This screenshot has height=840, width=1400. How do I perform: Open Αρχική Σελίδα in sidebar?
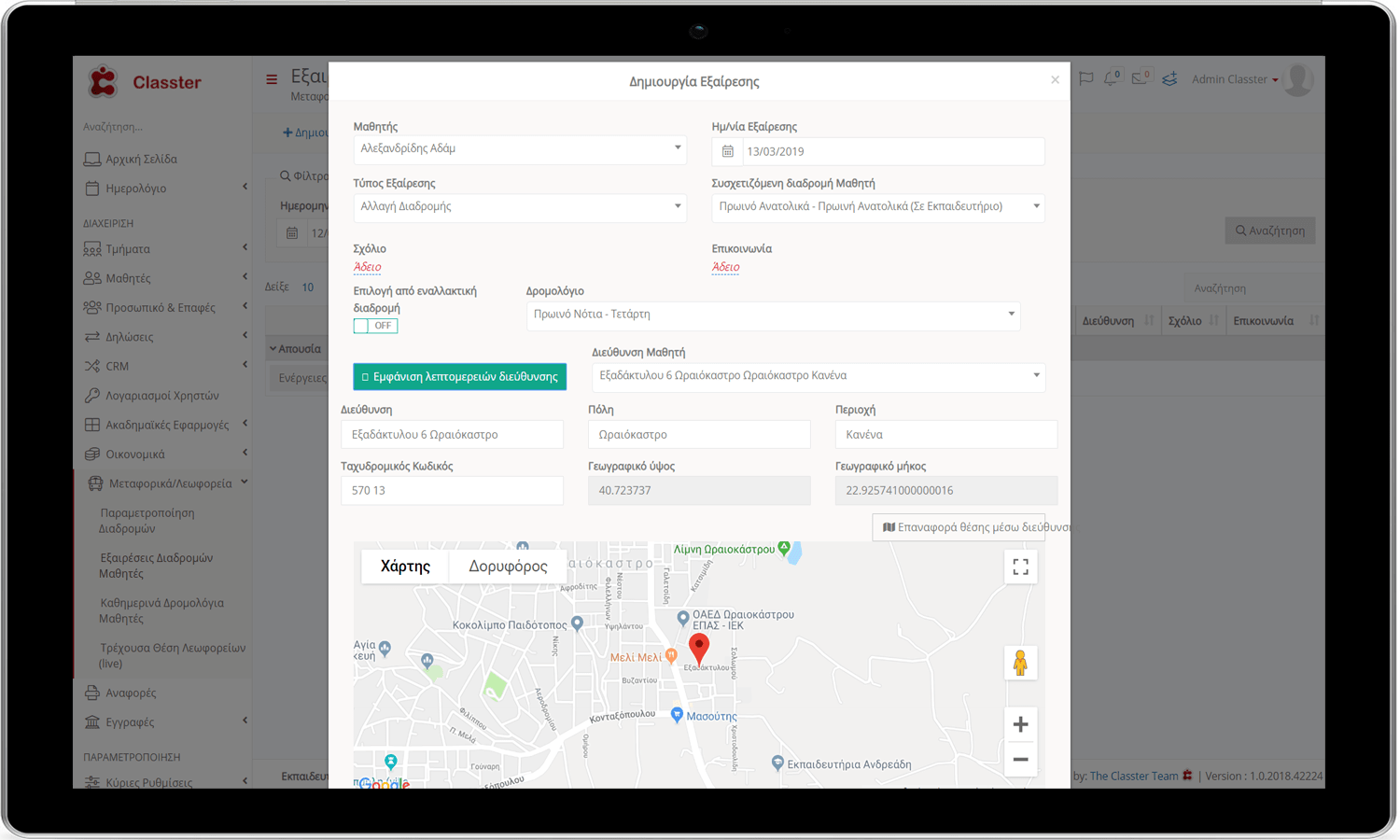click(141, 159)
